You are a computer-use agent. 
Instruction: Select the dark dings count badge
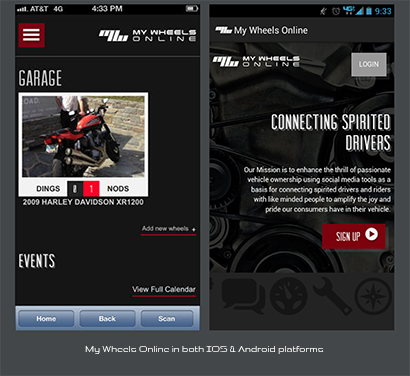75,189
